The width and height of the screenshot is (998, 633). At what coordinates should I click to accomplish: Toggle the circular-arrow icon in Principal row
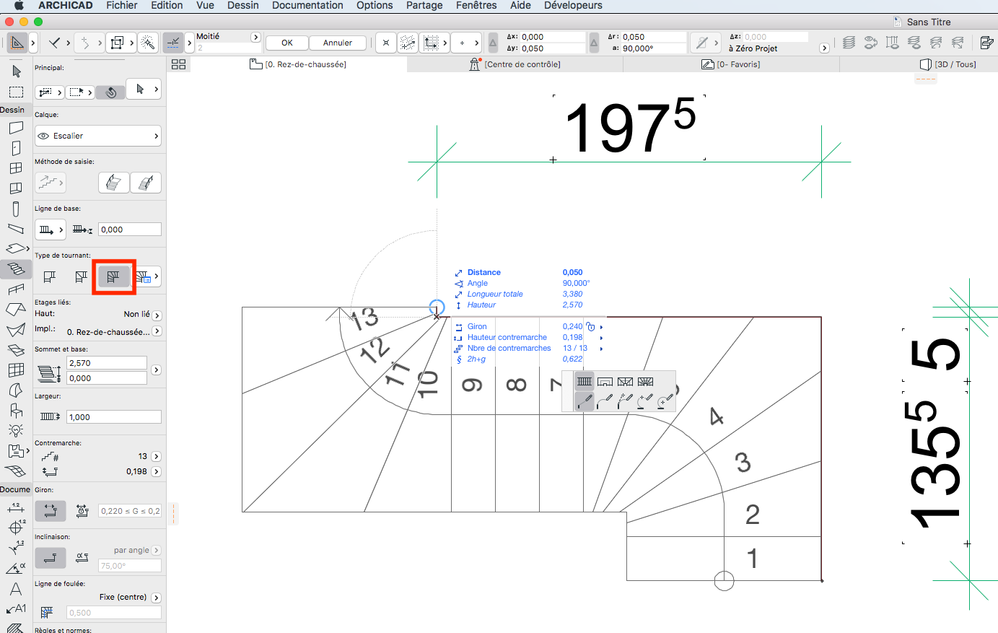[x=111, y=92]
